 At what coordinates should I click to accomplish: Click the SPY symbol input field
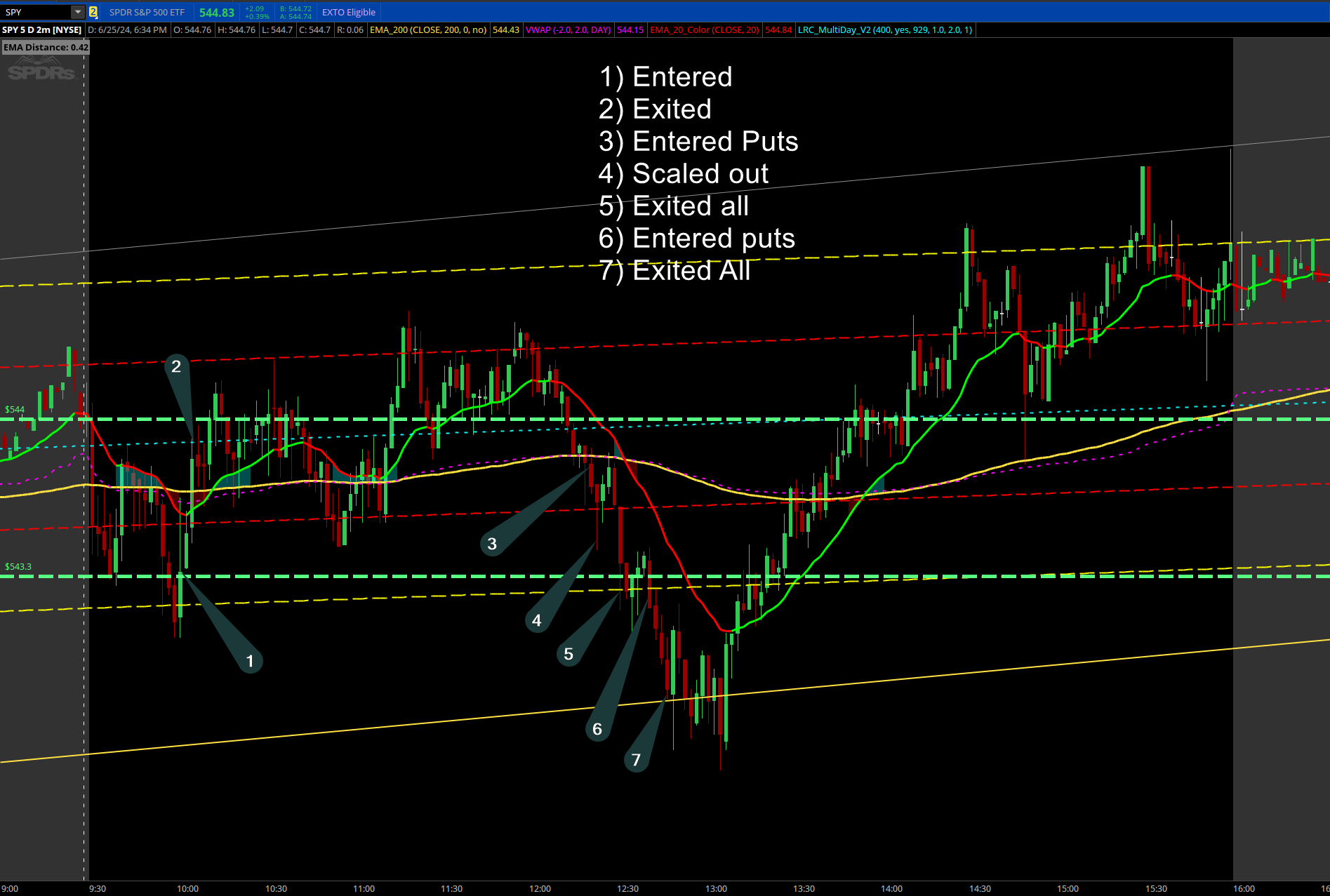tap(35, 12)
